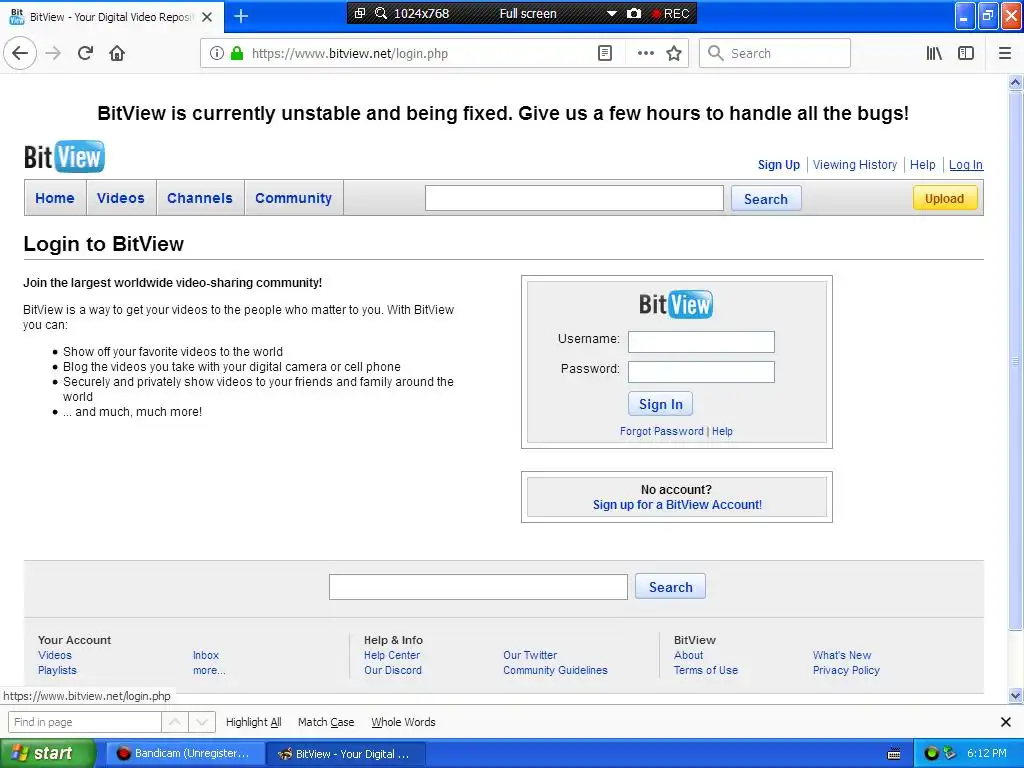The width and height of the screenshot is (1024, 768).
Task: Click the header Search button
Action: point(766,199)
